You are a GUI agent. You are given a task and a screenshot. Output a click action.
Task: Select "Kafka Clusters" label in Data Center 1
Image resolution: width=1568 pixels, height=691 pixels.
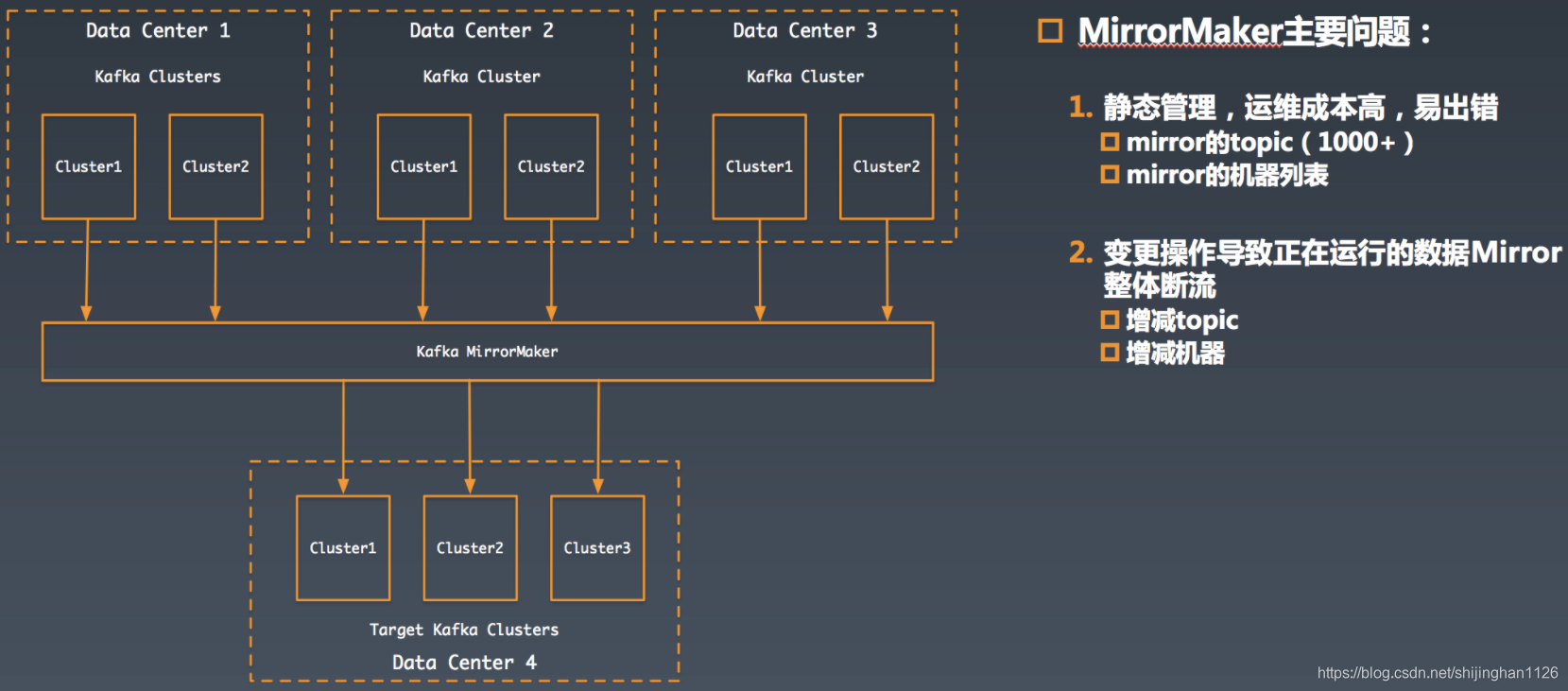(158, 77)
